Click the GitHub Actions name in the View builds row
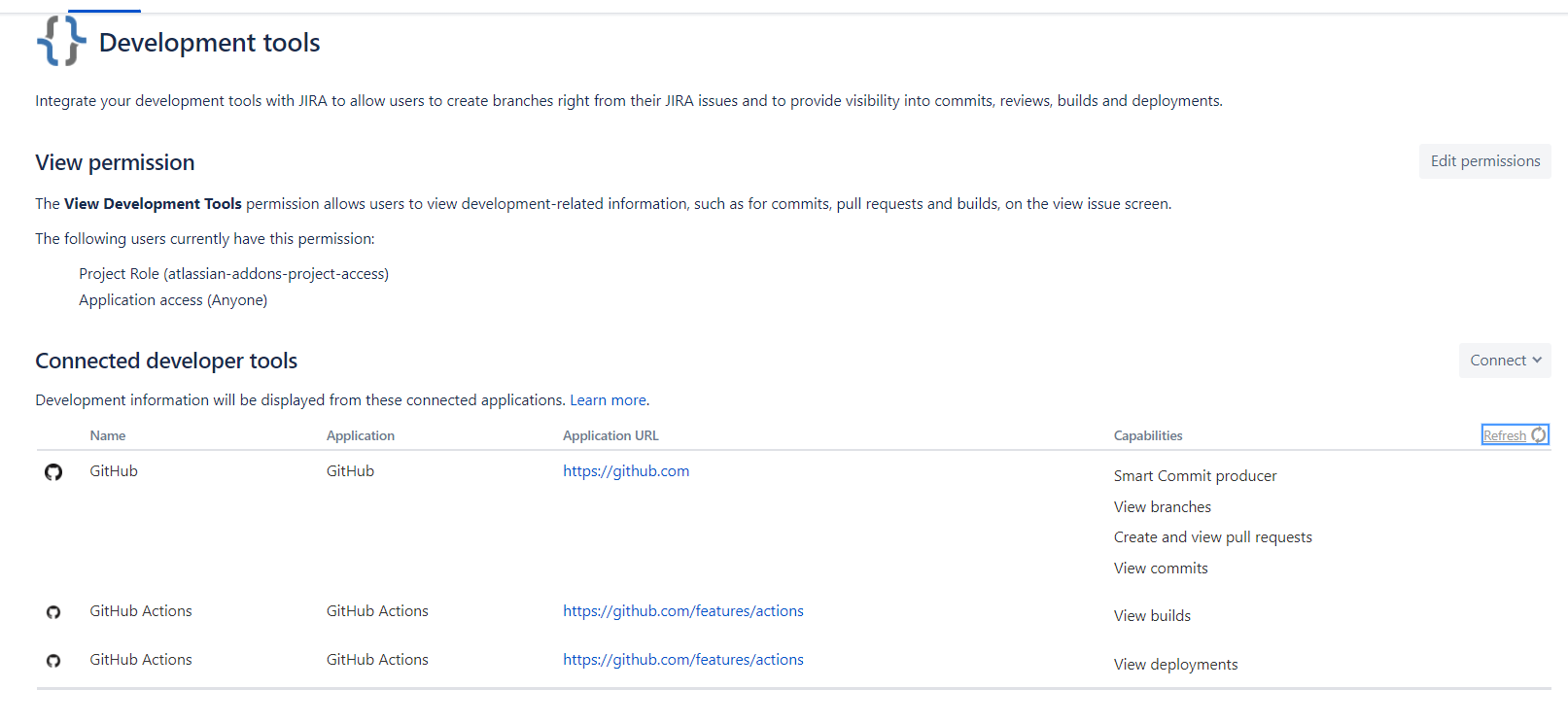The width and height of the screenshot is (1568, 724). (141, 611)
